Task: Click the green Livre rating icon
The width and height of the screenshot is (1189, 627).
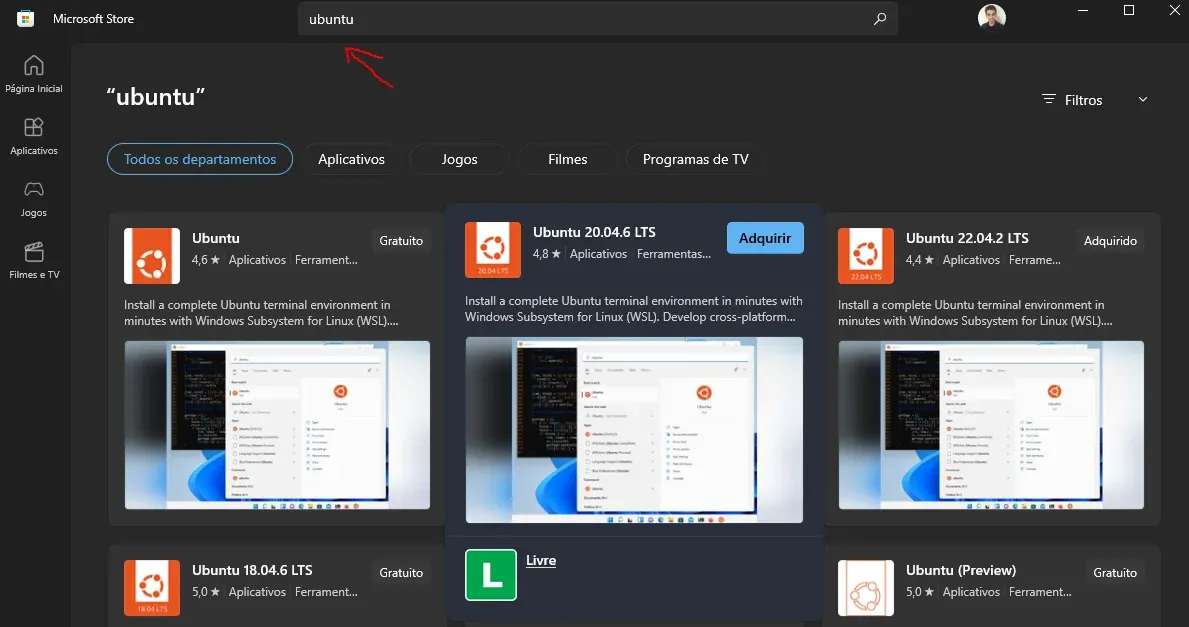Action: tap(491, 575)
